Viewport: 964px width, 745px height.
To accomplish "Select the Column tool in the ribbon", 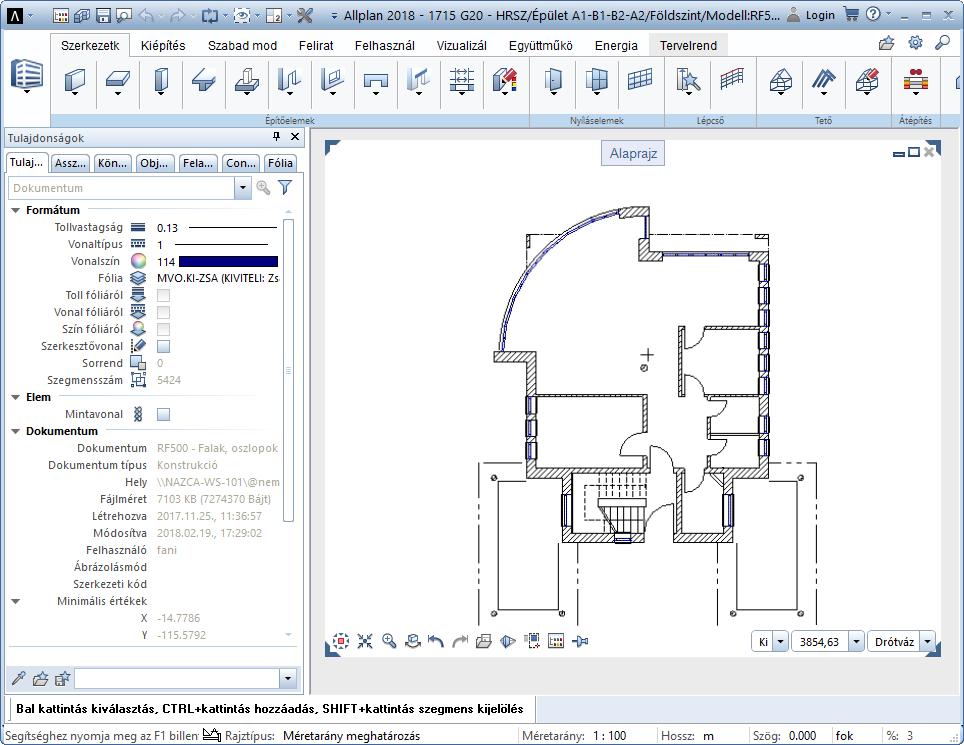I will (161, 81).
